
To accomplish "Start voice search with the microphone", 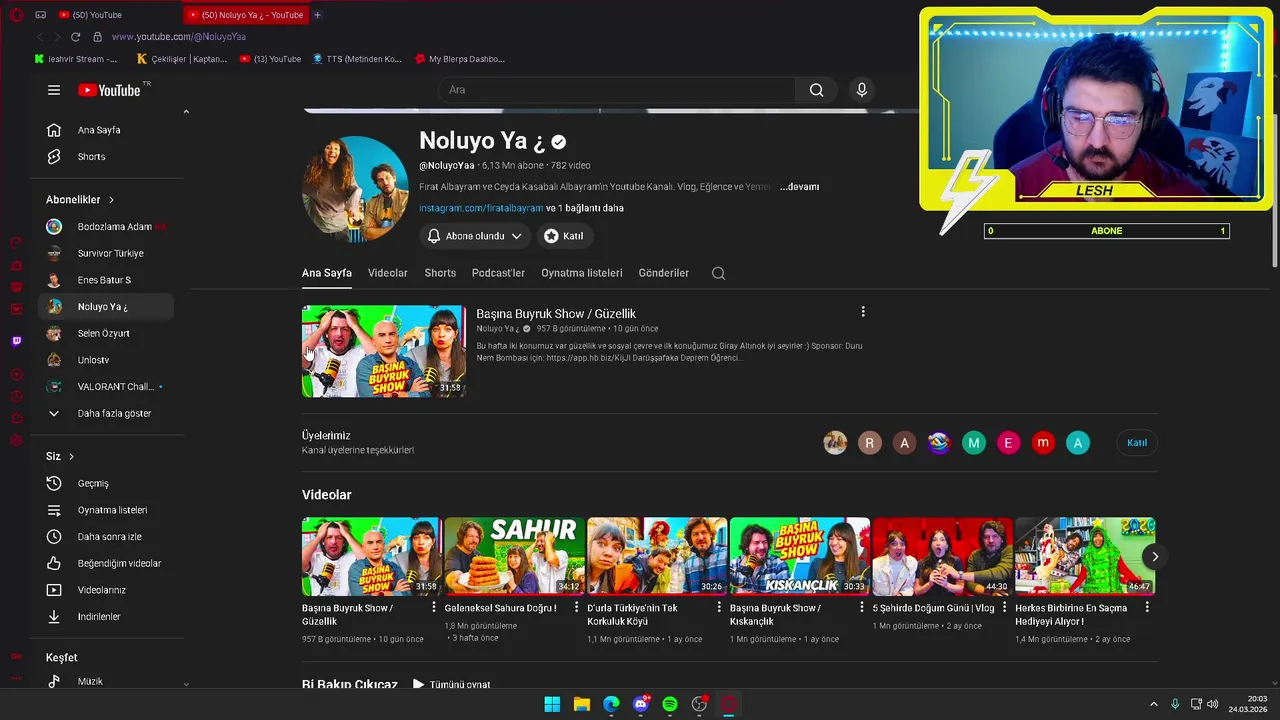I will (x=862, y=90).
